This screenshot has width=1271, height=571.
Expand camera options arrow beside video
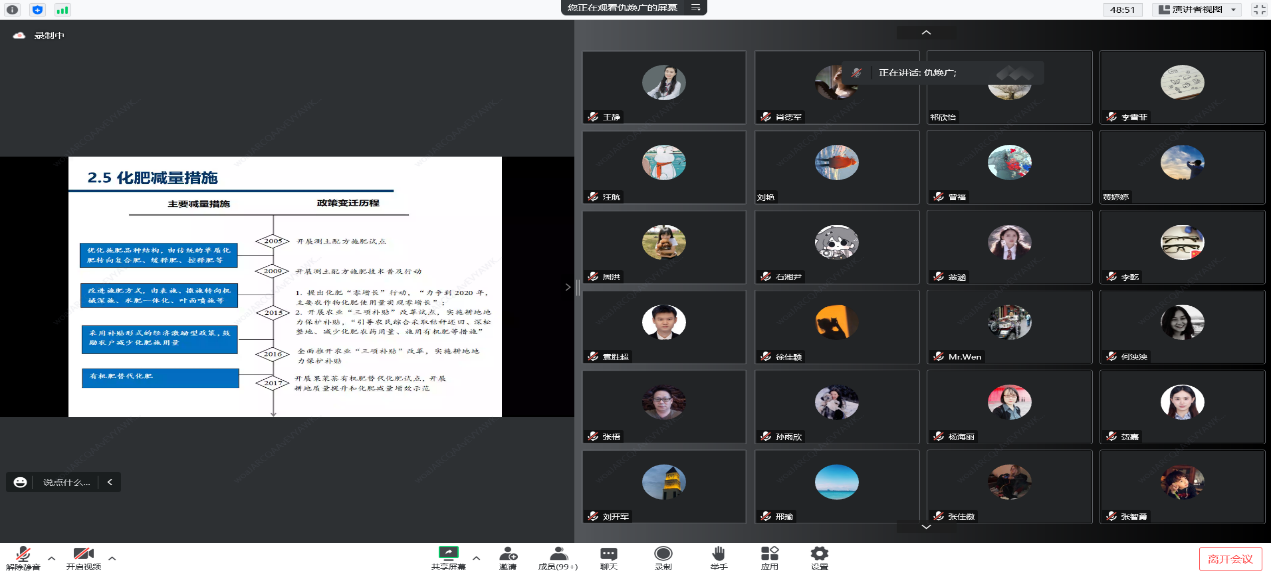coord(112,558)
